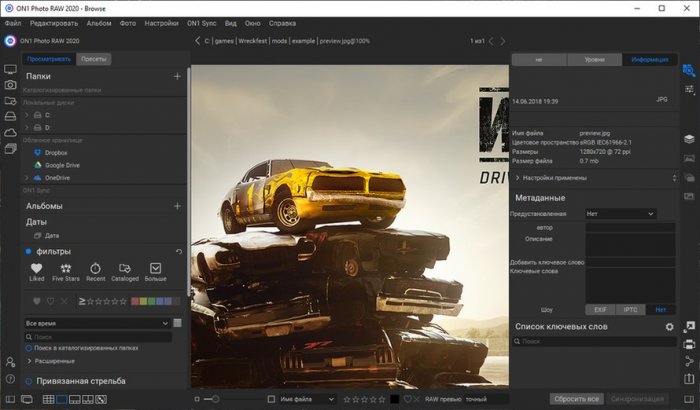Open the 'ON1 Sync' menu
This screenshot has height=410, width=700.
[x=201, y=23]
